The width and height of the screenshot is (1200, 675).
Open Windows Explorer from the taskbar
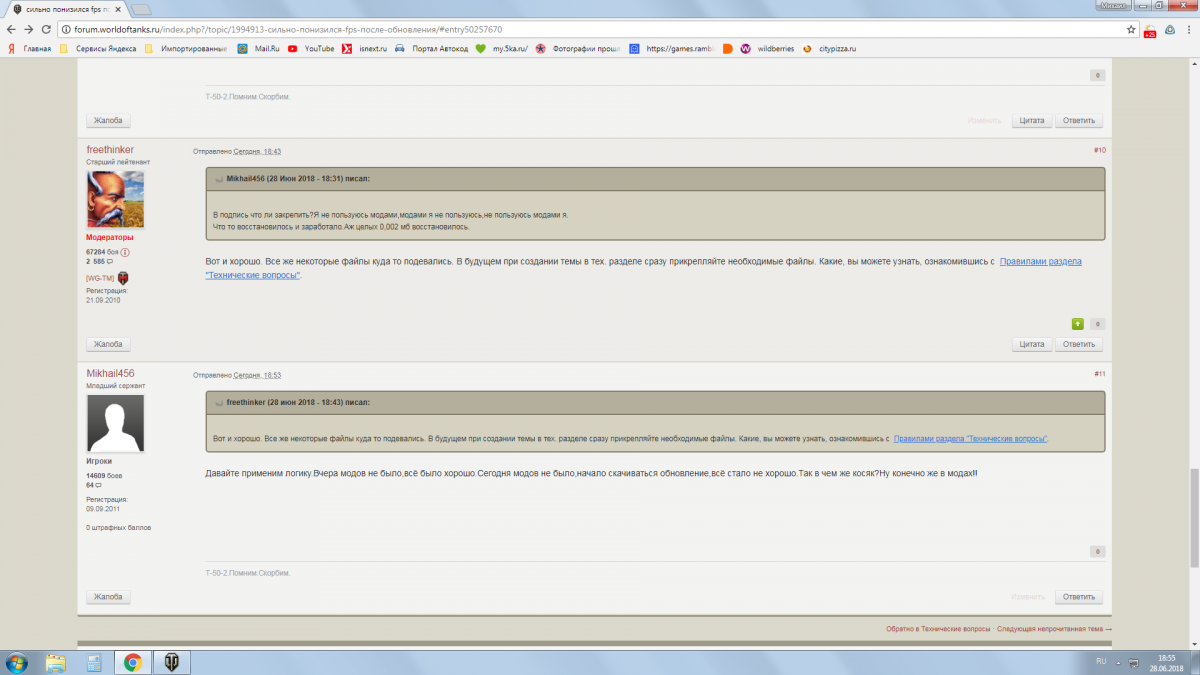coord(55,661)
